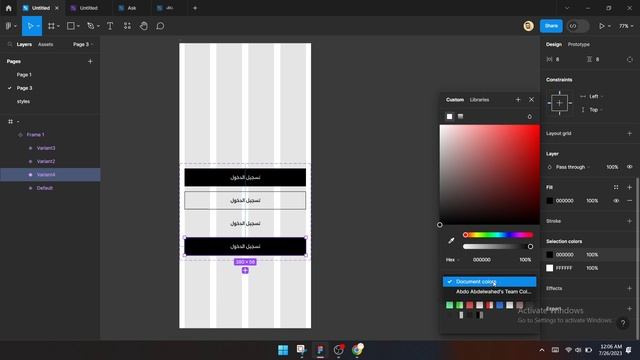Viewport: 640px width, 360px height.
Task: Select the Move tool
Action: point(29,26)
